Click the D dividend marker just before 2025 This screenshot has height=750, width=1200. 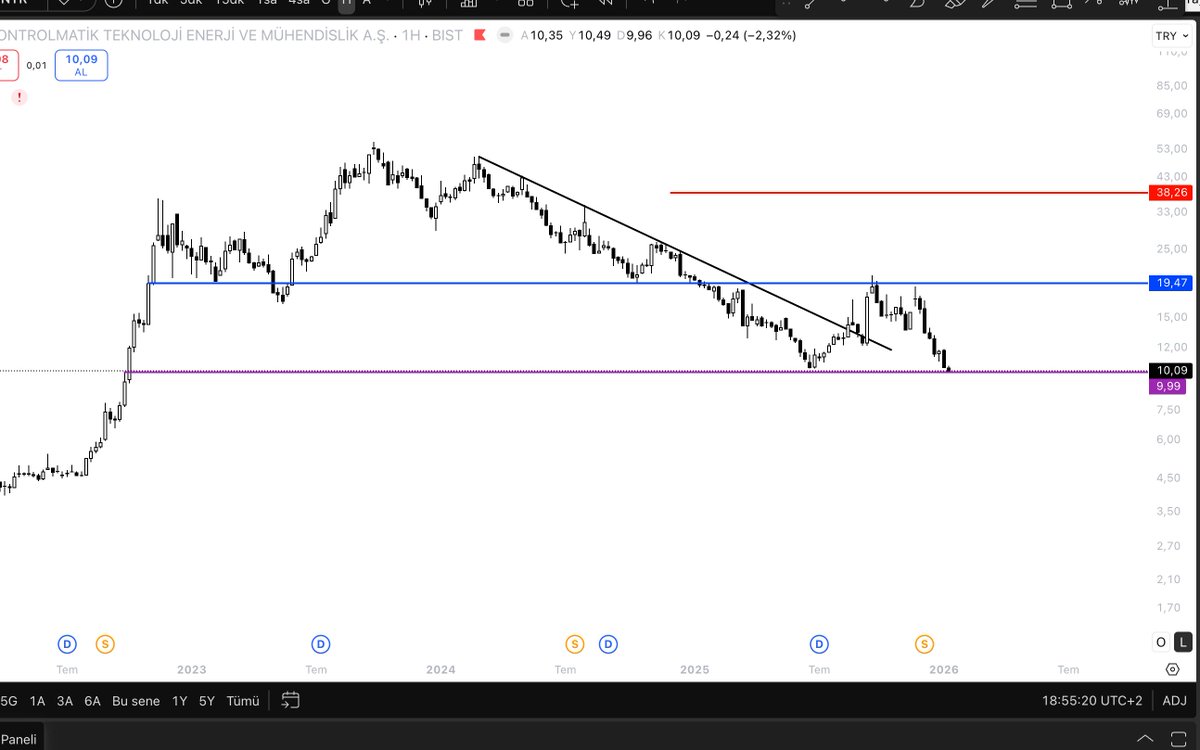tap(608, 644)
